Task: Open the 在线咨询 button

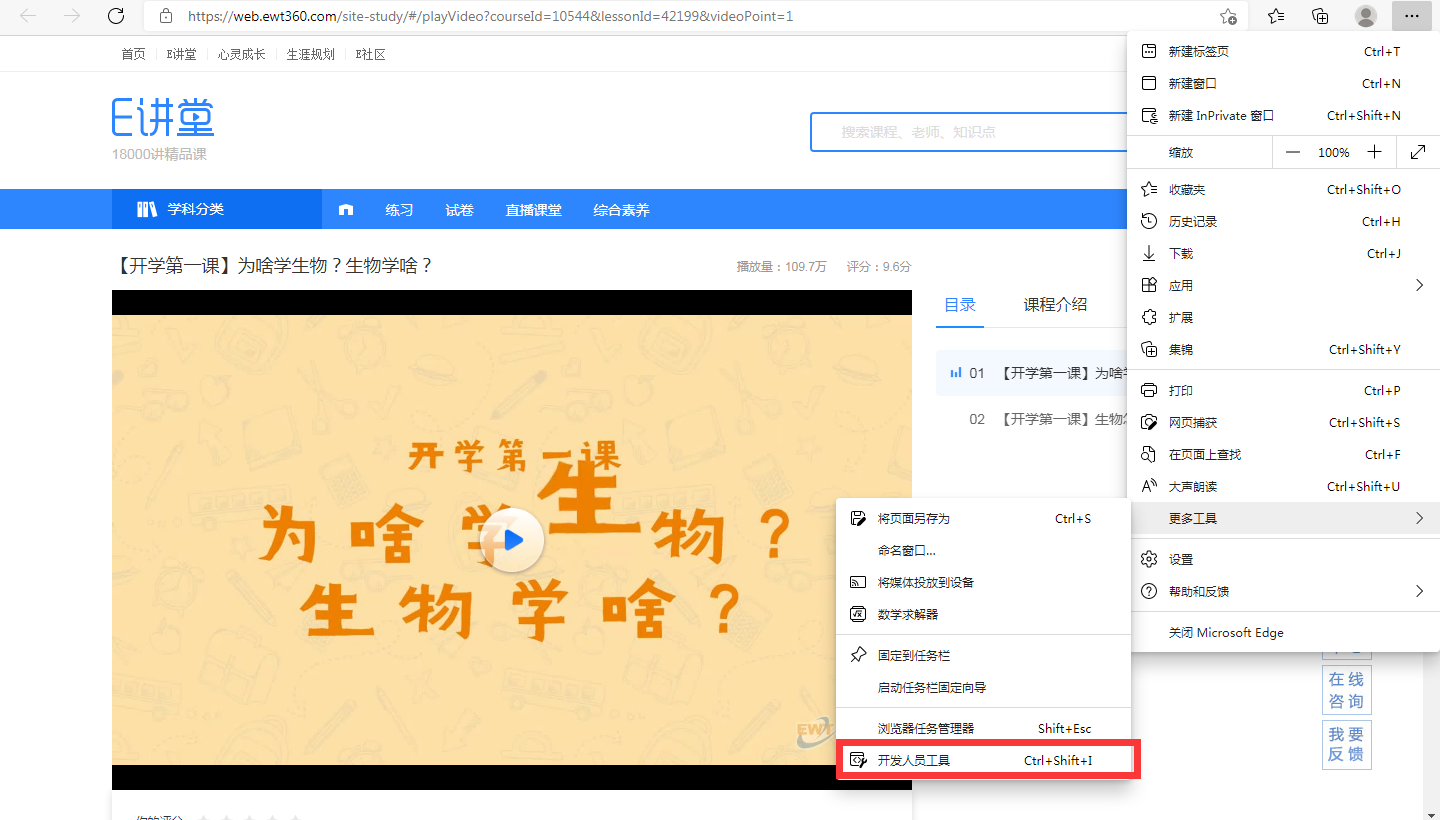Action: (1346, 689)
